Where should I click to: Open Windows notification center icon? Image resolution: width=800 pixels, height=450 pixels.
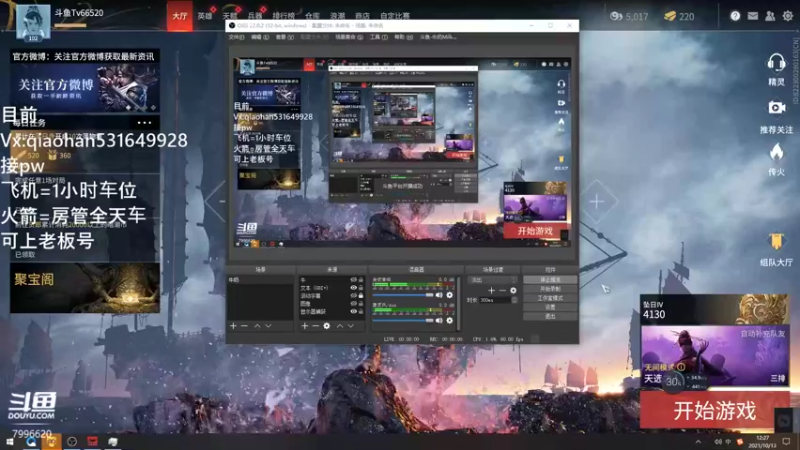click(x=787, y=442)
